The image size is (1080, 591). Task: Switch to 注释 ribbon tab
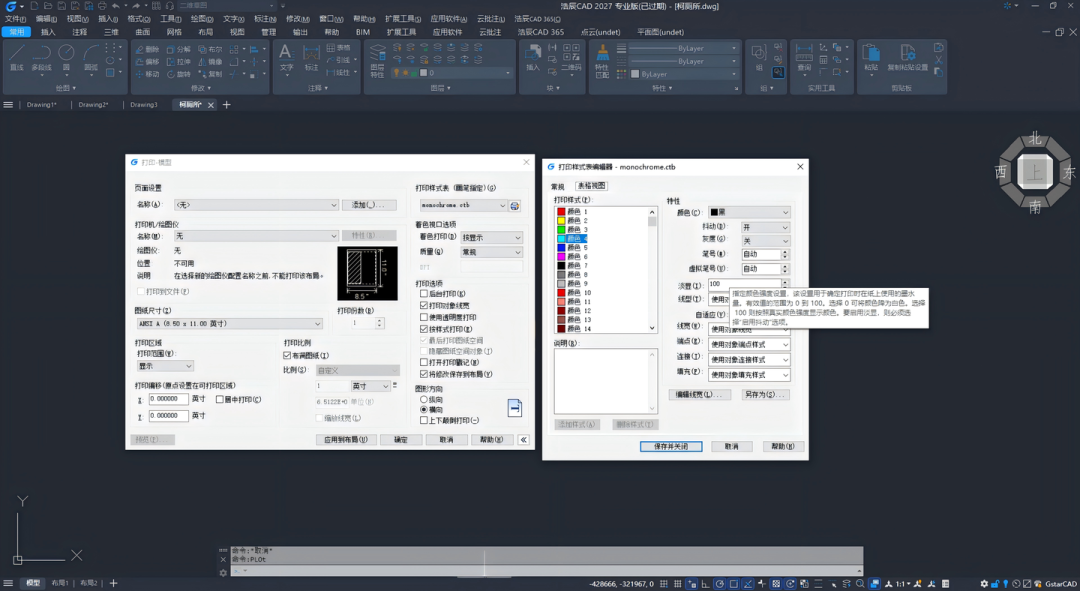click(x=80, y=32)
